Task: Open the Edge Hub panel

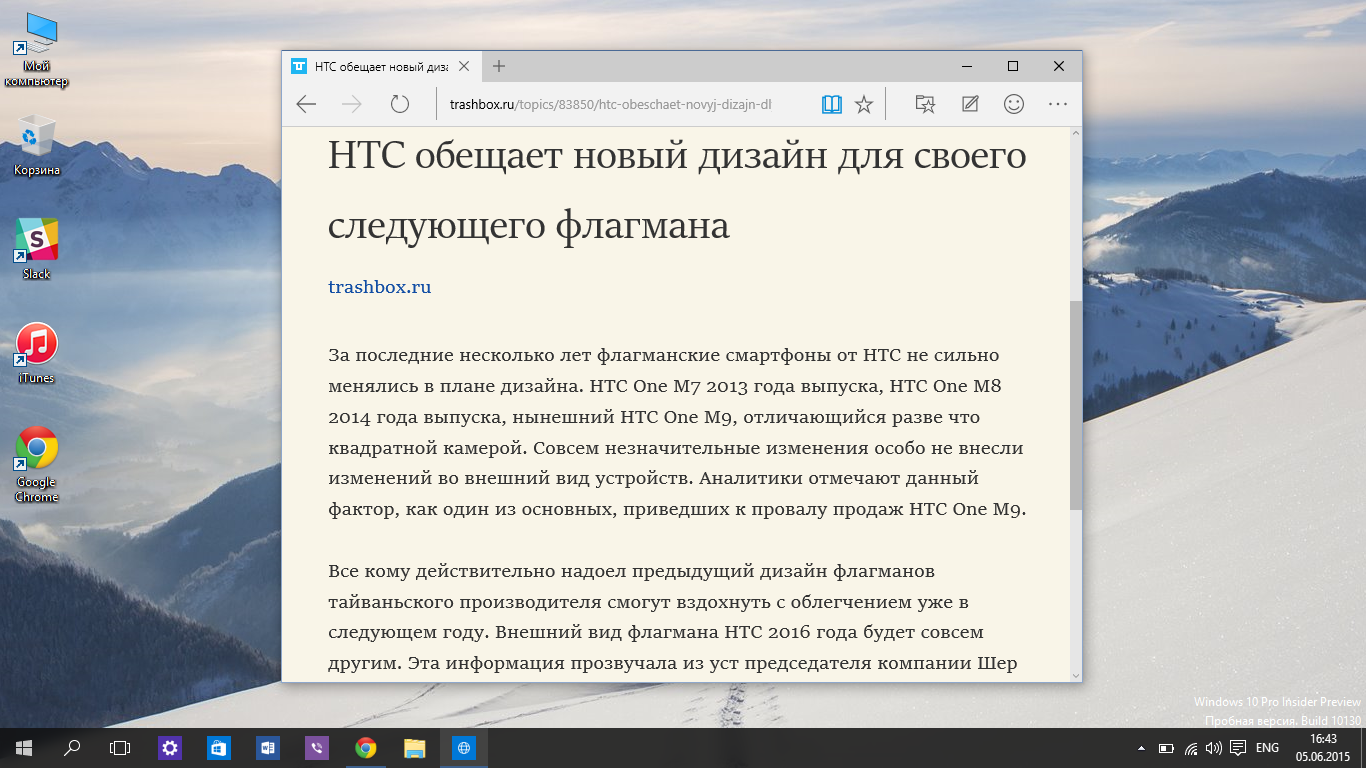Action: coord(925,104)
